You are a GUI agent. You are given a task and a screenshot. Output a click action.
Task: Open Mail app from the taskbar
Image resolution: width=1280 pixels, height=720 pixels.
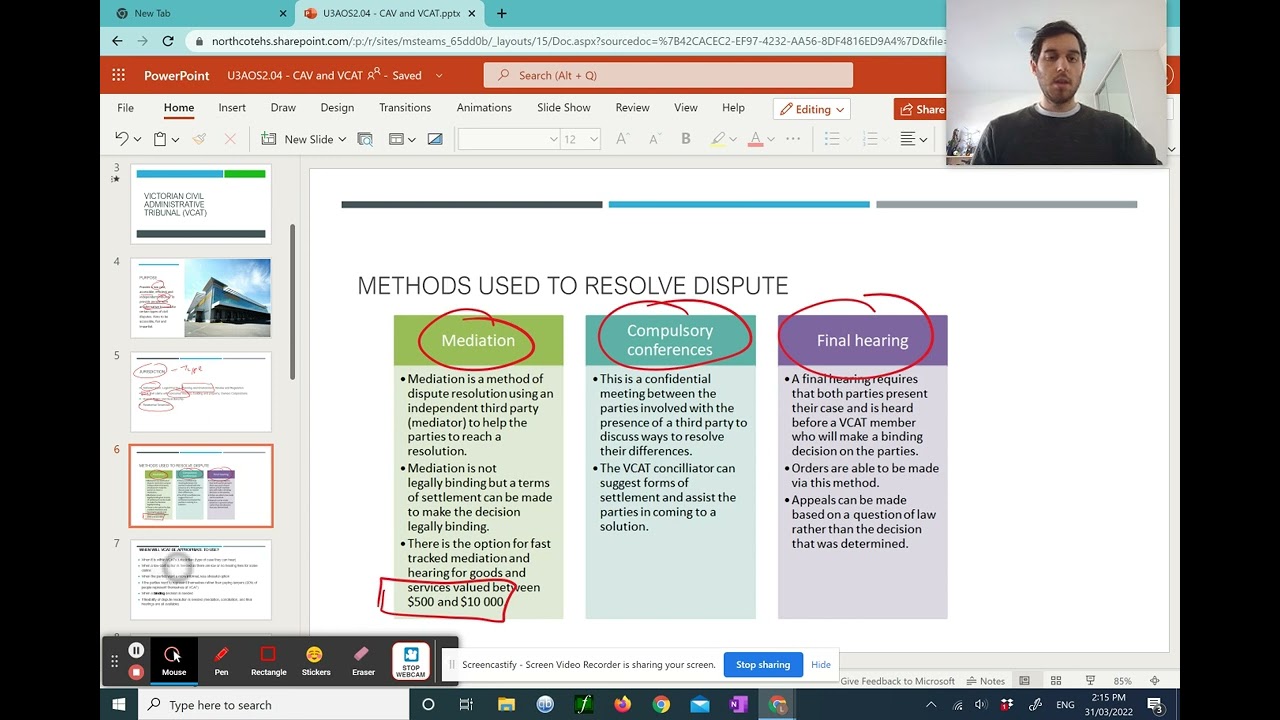[700, 705]
